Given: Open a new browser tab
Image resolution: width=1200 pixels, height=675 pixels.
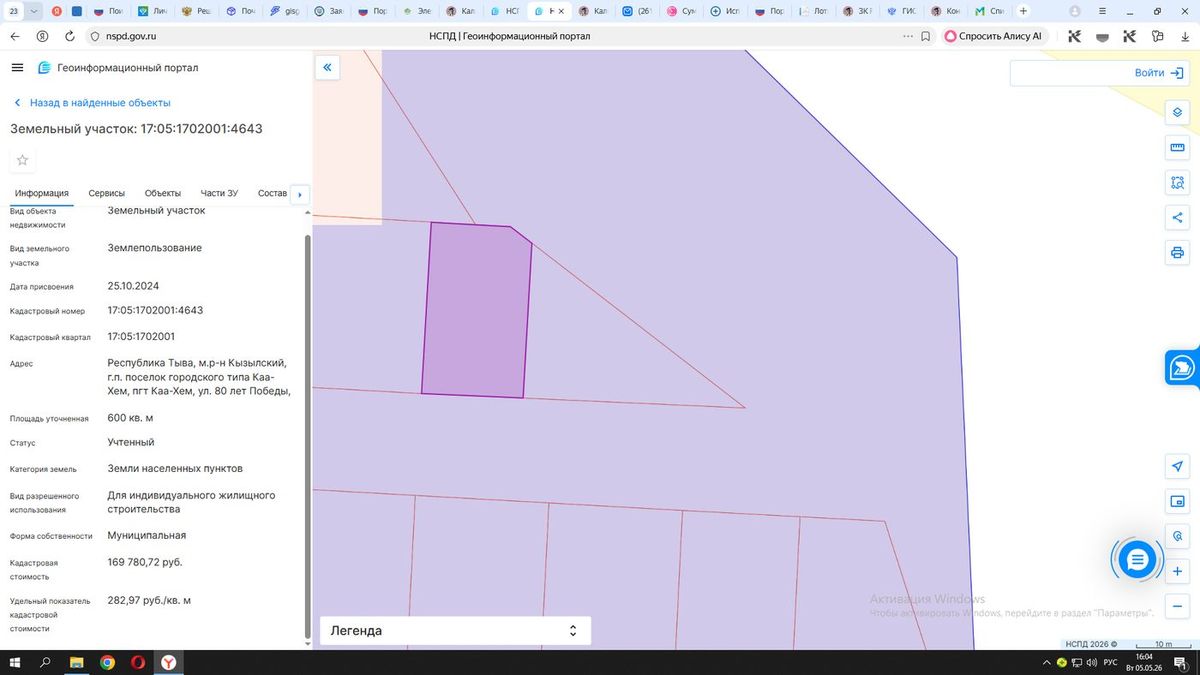Looking at the screenshot, I should point(1023,11).
